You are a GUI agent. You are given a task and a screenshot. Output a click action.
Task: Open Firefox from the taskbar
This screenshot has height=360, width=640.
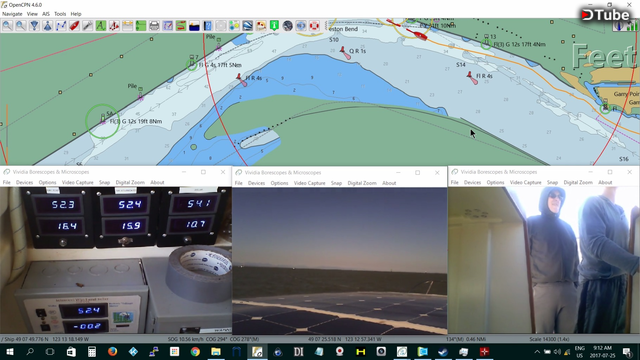click(112, 351)
